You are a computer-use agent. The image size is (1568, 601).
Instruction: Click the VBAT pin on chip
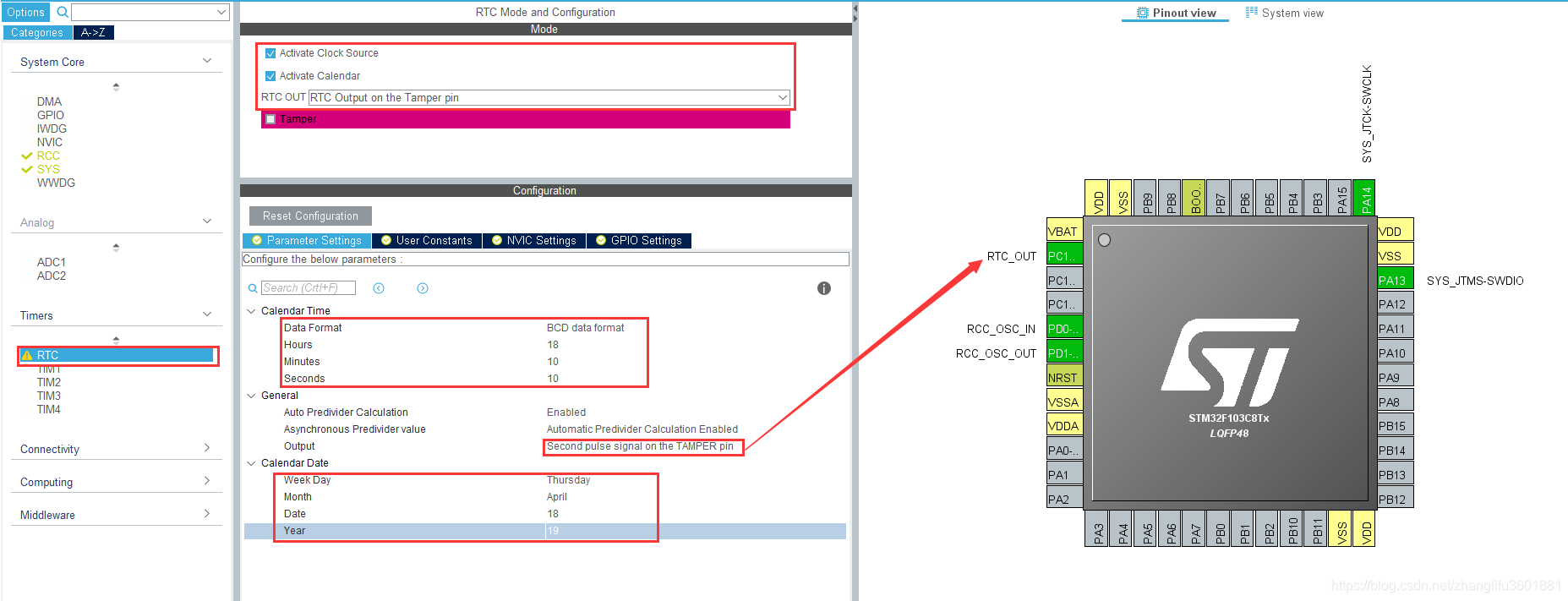(x=1064, y=231)
